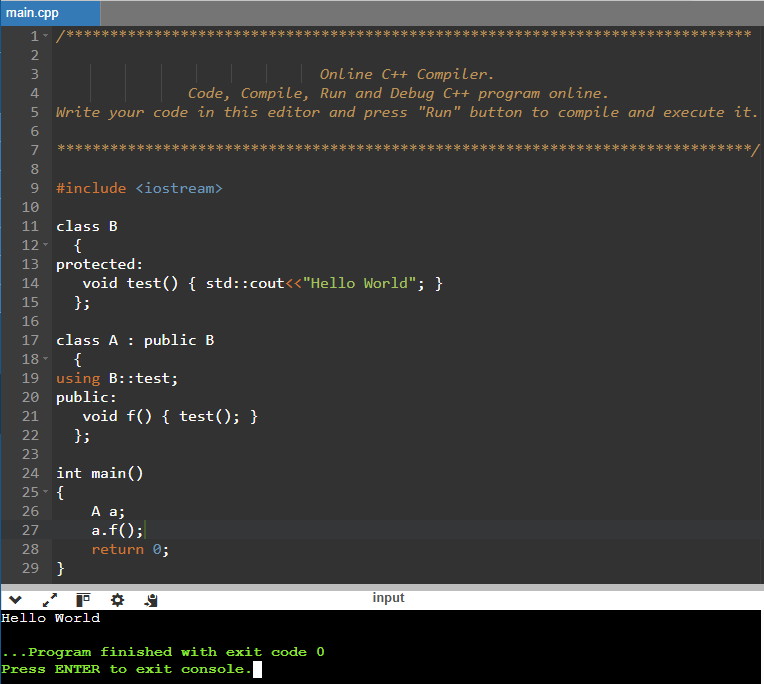Click the 'public:' specifier on line 20
The width and height of the screenshot is (764, 684).
(x=86, y=398)
